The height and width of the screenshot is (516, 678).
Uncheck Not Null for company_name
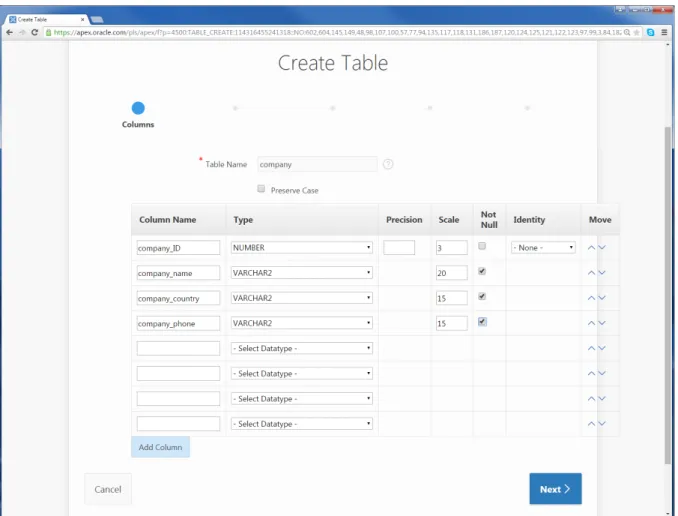coord(482,271)
